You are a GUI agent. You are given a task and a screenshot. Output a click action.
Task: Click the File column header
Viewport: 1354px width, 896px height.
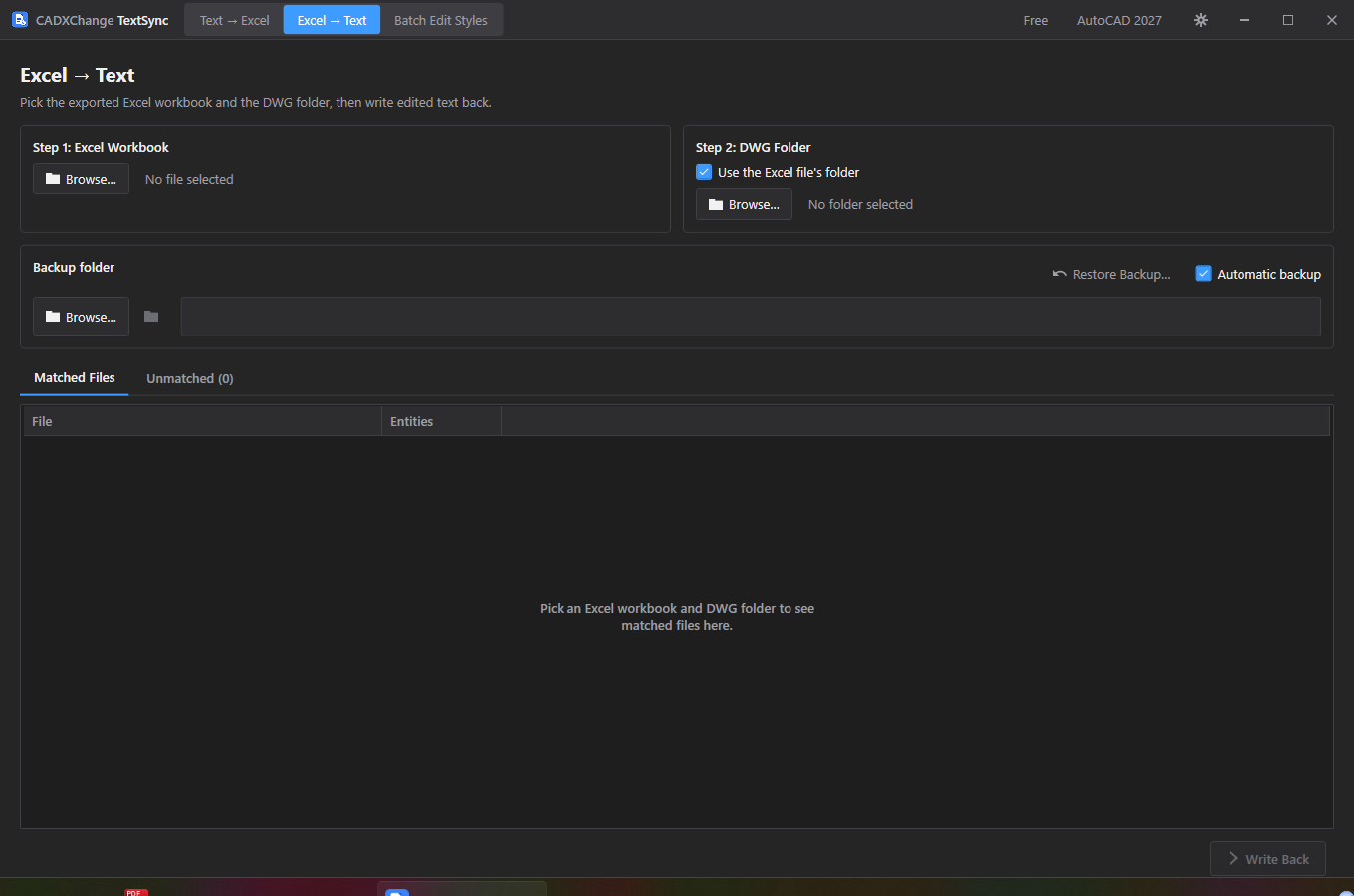(x=203, y=421)
